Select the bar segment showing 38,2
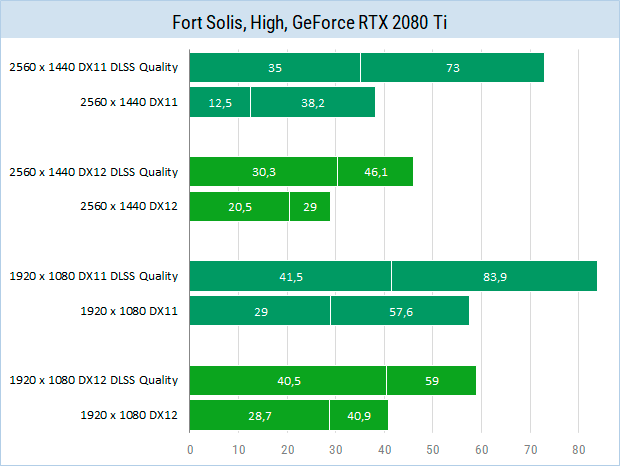620x466 pixels. tap(313, 102)
